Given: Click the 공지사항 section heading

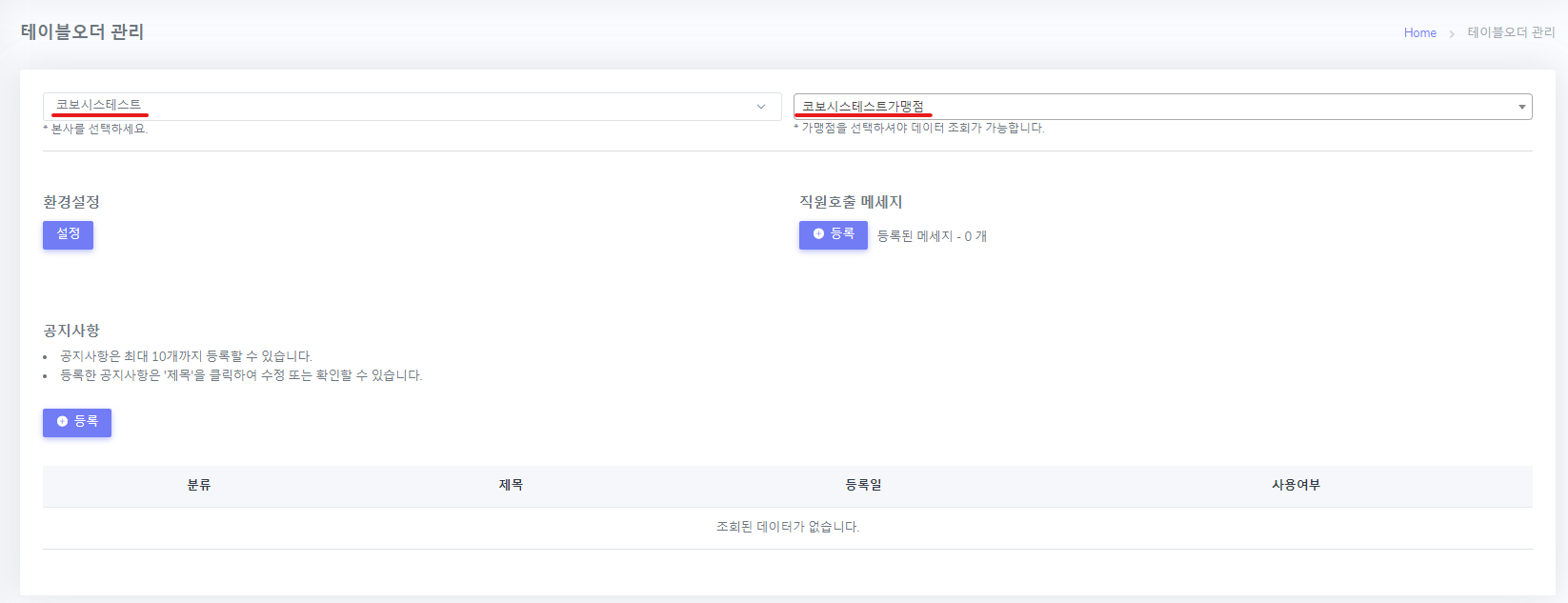Looking at the screenshot, I should (x=71, y=331).
